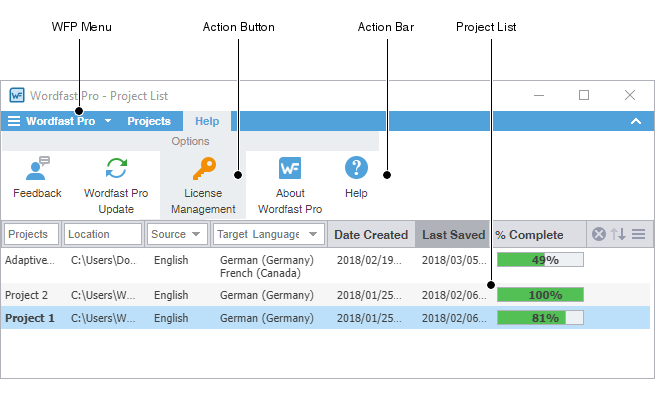
Task: Click French (Canada) target language text
Action: [260, 273]
